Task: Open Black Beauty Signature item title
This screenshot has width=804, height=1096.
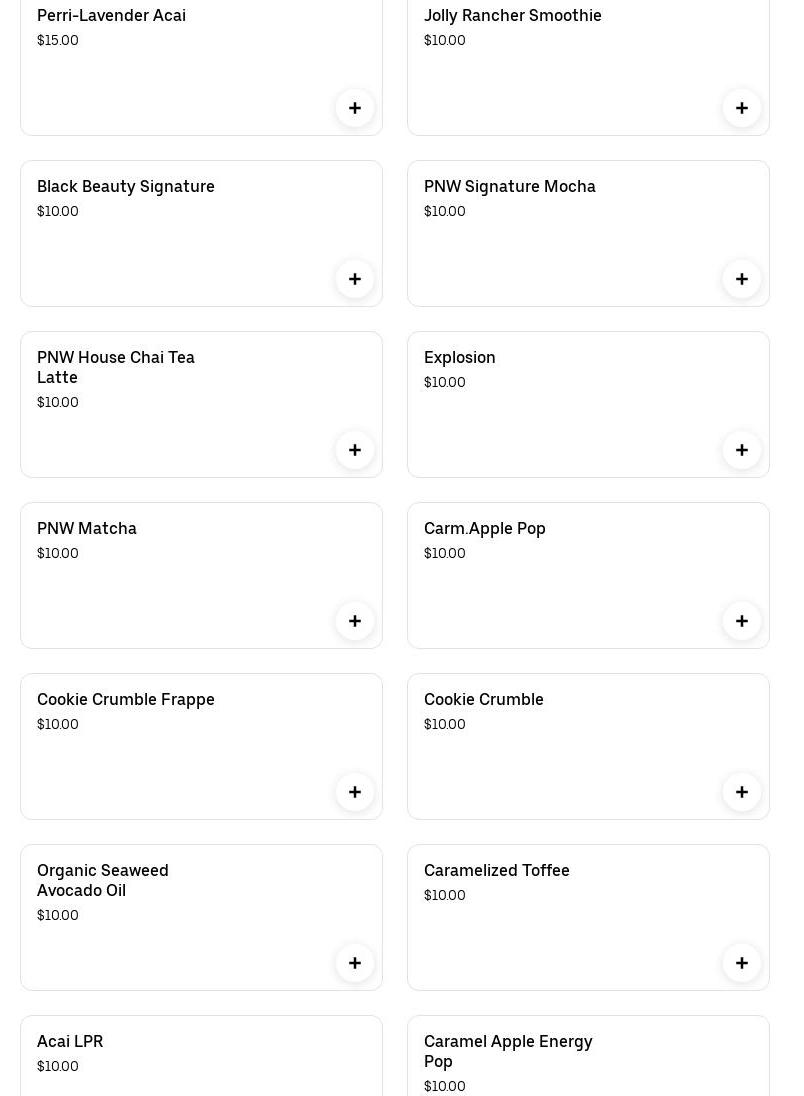Action: [126, 187]
